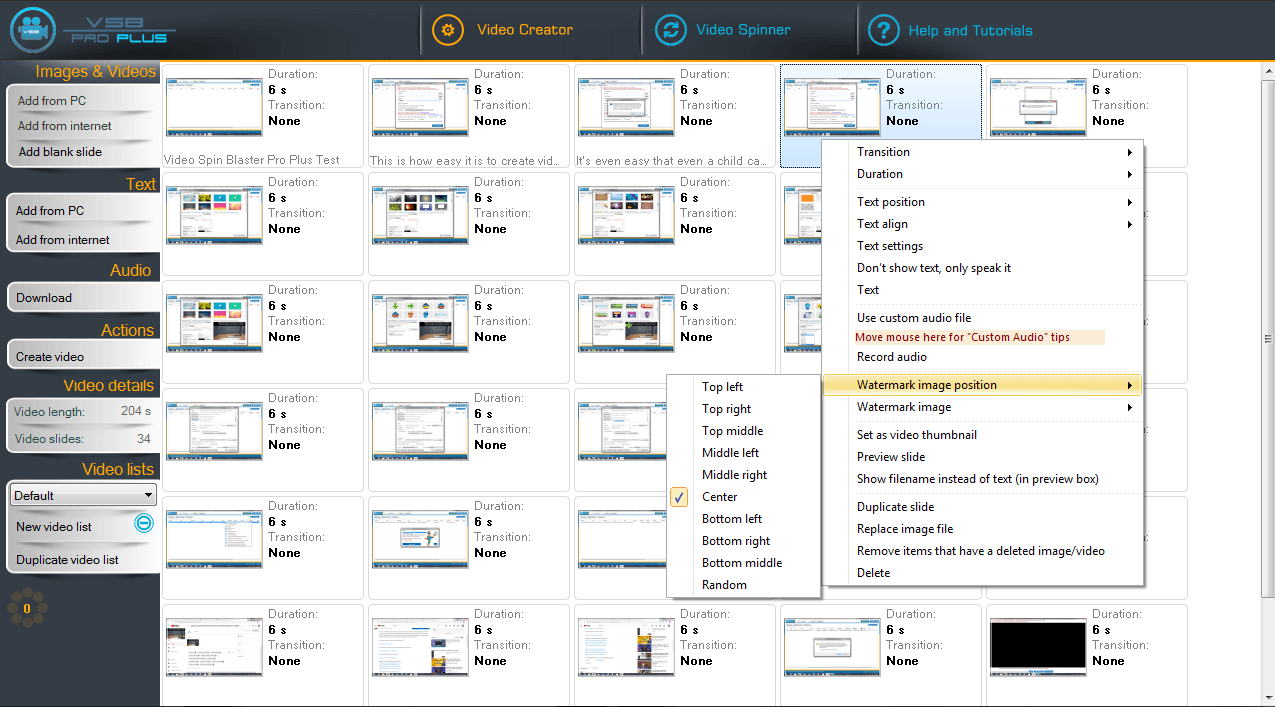Choose Use custom audio file
1275x707 pixels.
(x=981, y=318)
